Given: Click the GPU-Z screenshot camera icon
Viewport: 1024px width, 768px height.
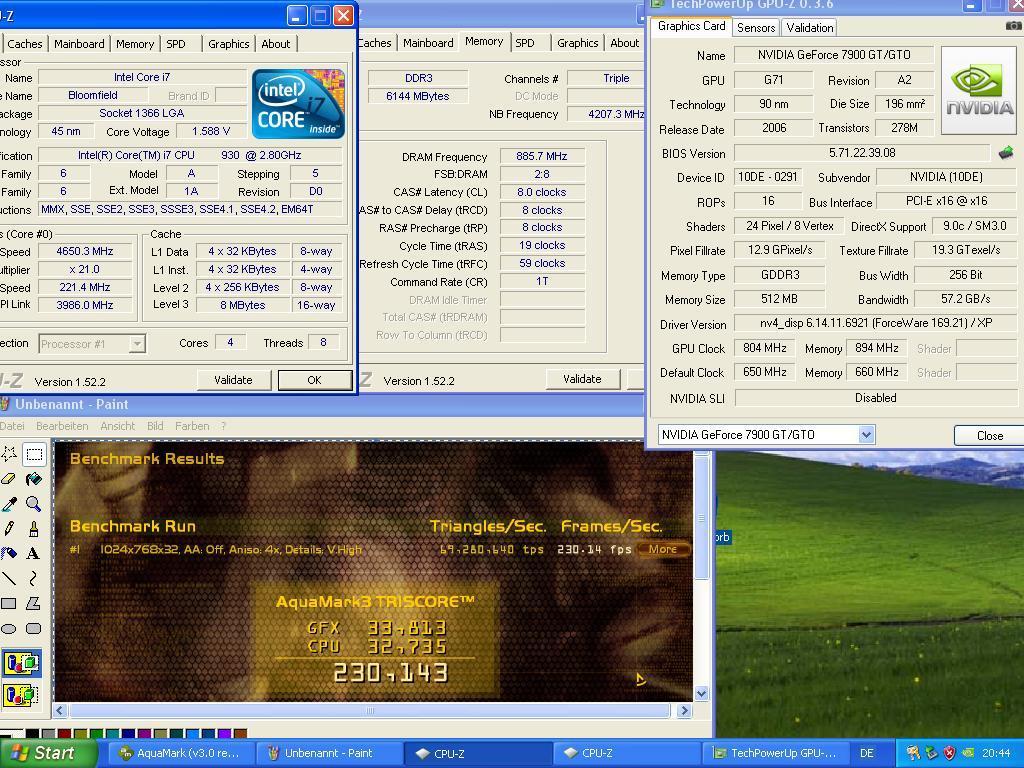Looking at the screenshot, I should click(x=1013, y=26).
